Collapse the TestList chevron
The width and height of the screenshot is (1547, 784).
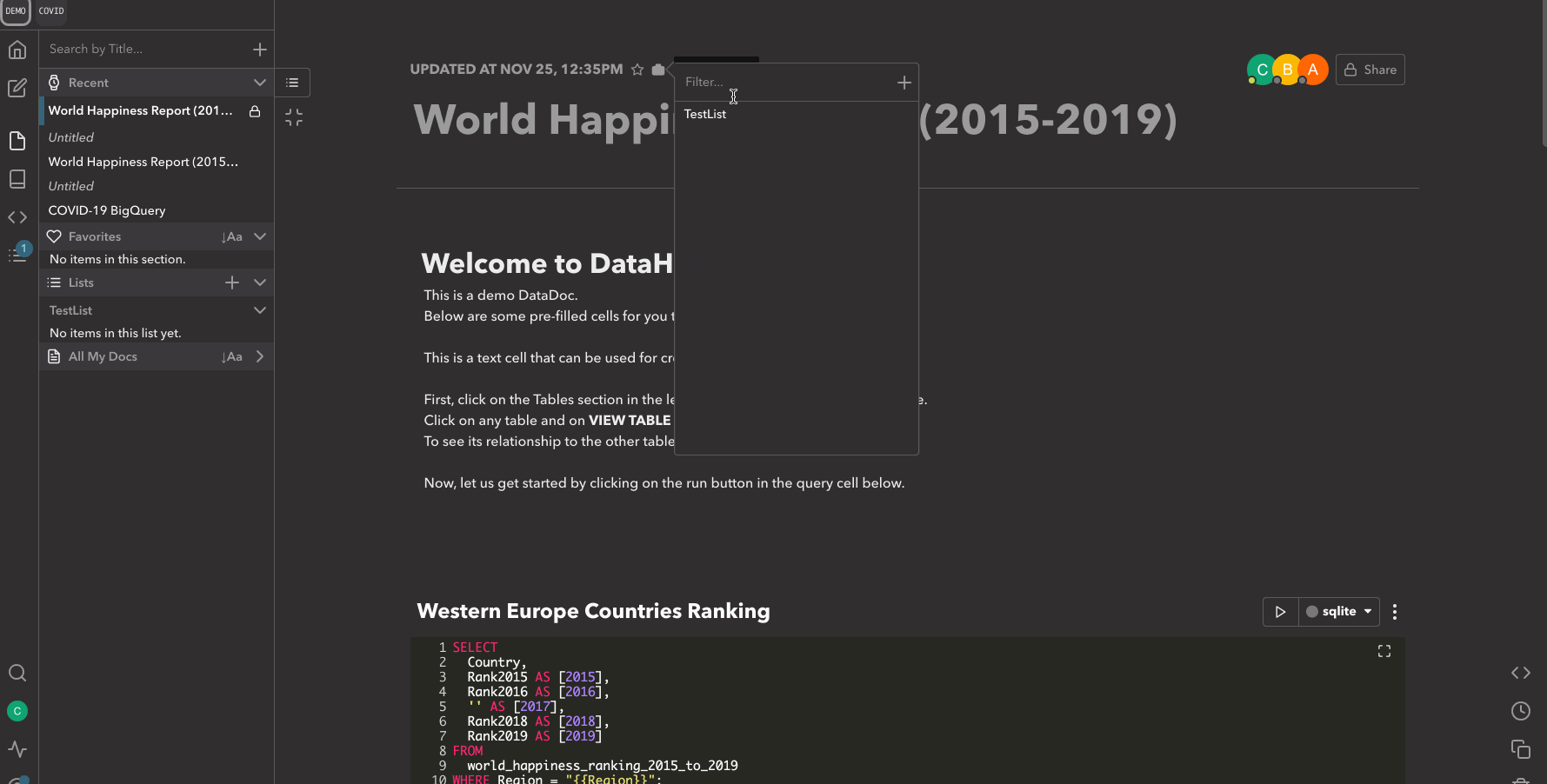point(259,310)
